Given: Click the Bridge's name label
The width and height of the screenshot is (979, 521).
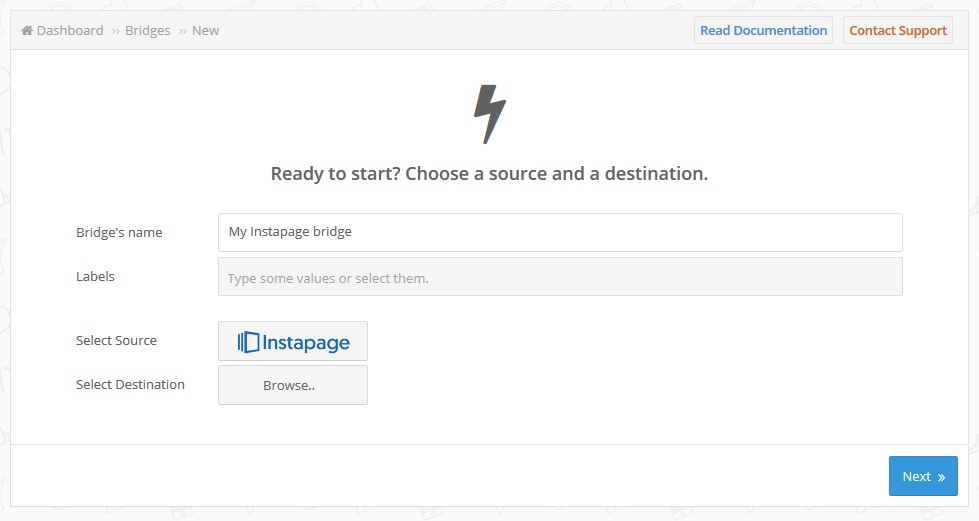Looking at the screenshot, I should point(119,232).
